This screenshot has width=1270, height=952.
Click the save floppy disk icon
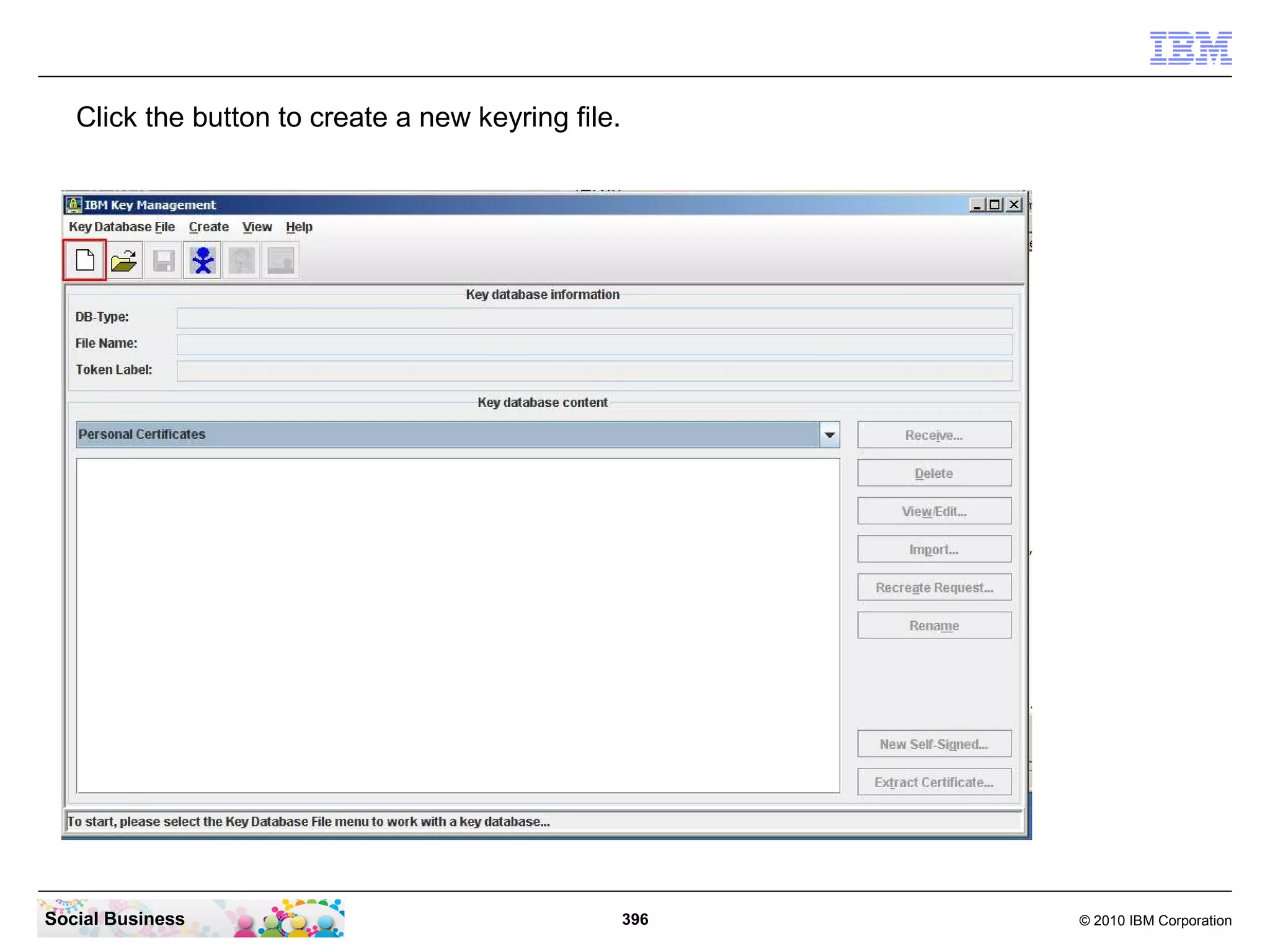[164, 260]
